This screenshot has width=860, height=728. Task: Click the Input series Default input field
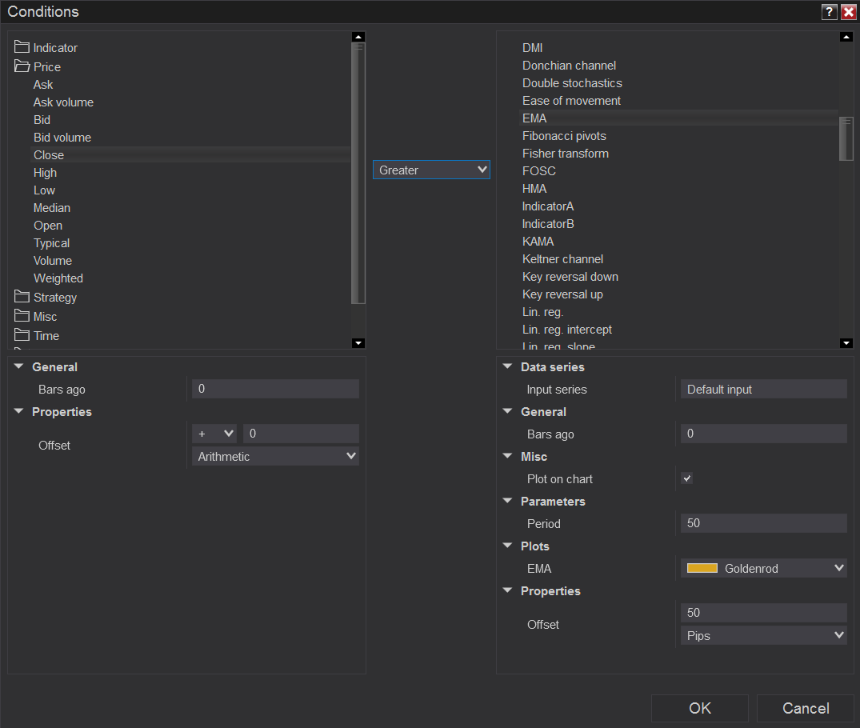tap(763, 389)
